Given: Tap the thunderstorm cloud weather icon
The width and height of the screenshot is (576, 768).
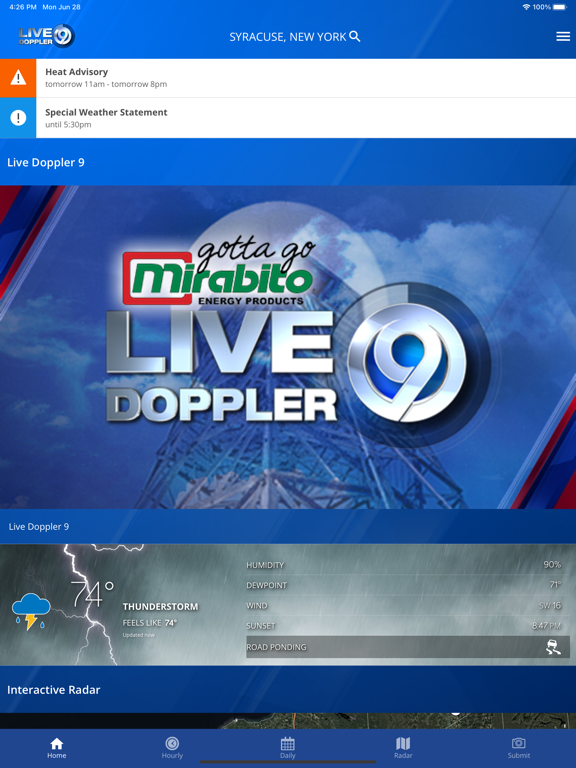Looking at the screenshot, I should [31, 610].
